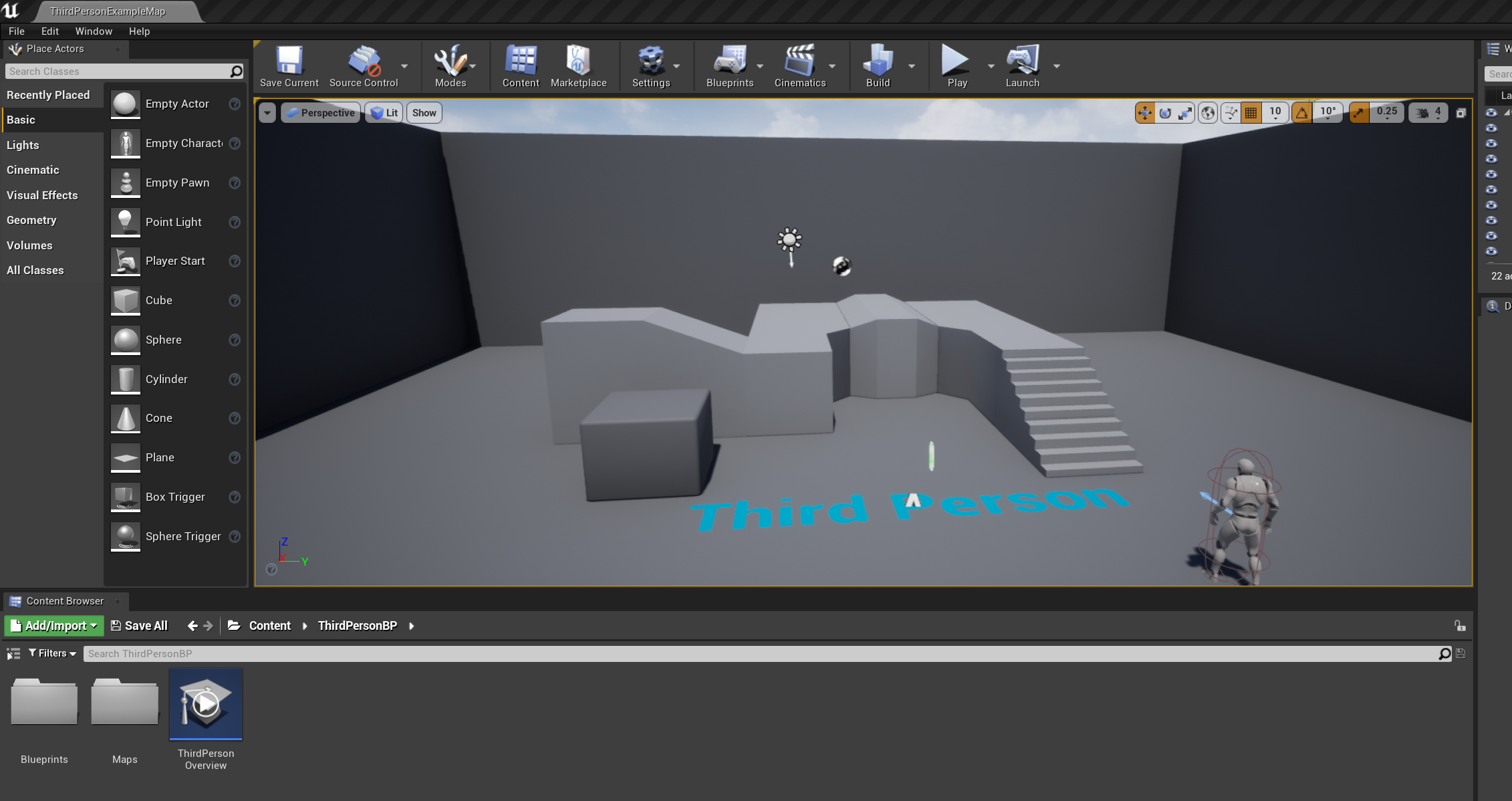Open the Marketplace from the toolbar

tap(578, 66)
